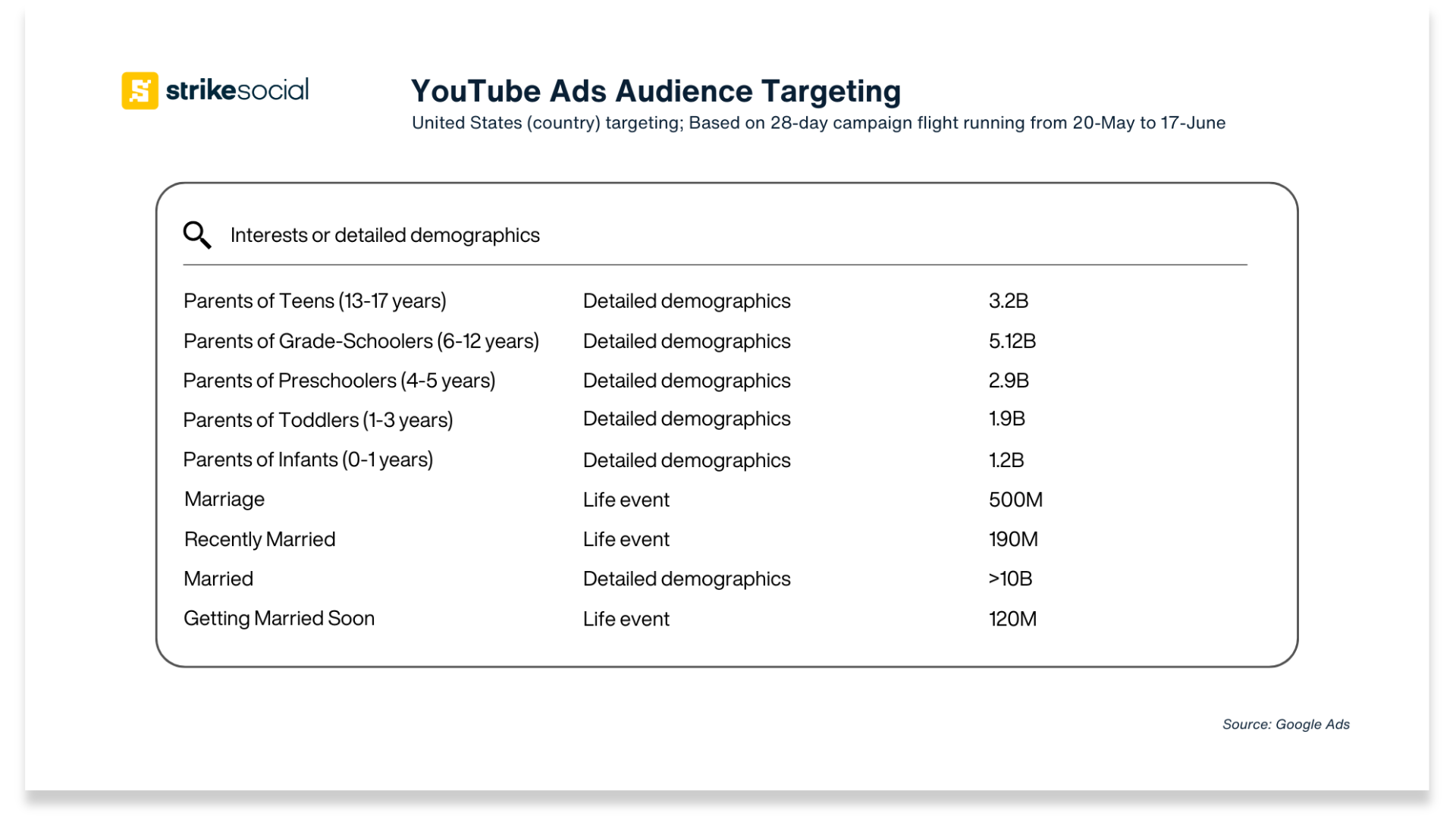Viewport: 1456px width, 819px height.
Task: Click the Source: Google Ads caption
Action: point(1286,724)
